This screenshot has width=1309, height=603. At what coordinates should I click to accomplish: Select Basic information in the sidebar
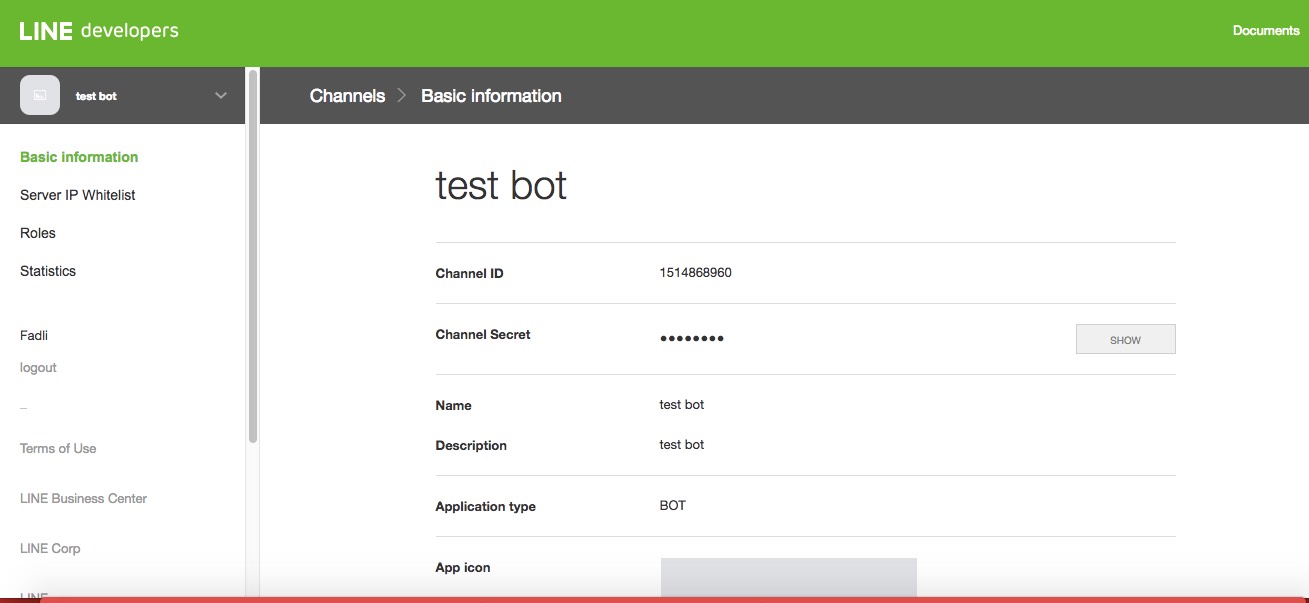pyautogui.click(x=79, y=157)
